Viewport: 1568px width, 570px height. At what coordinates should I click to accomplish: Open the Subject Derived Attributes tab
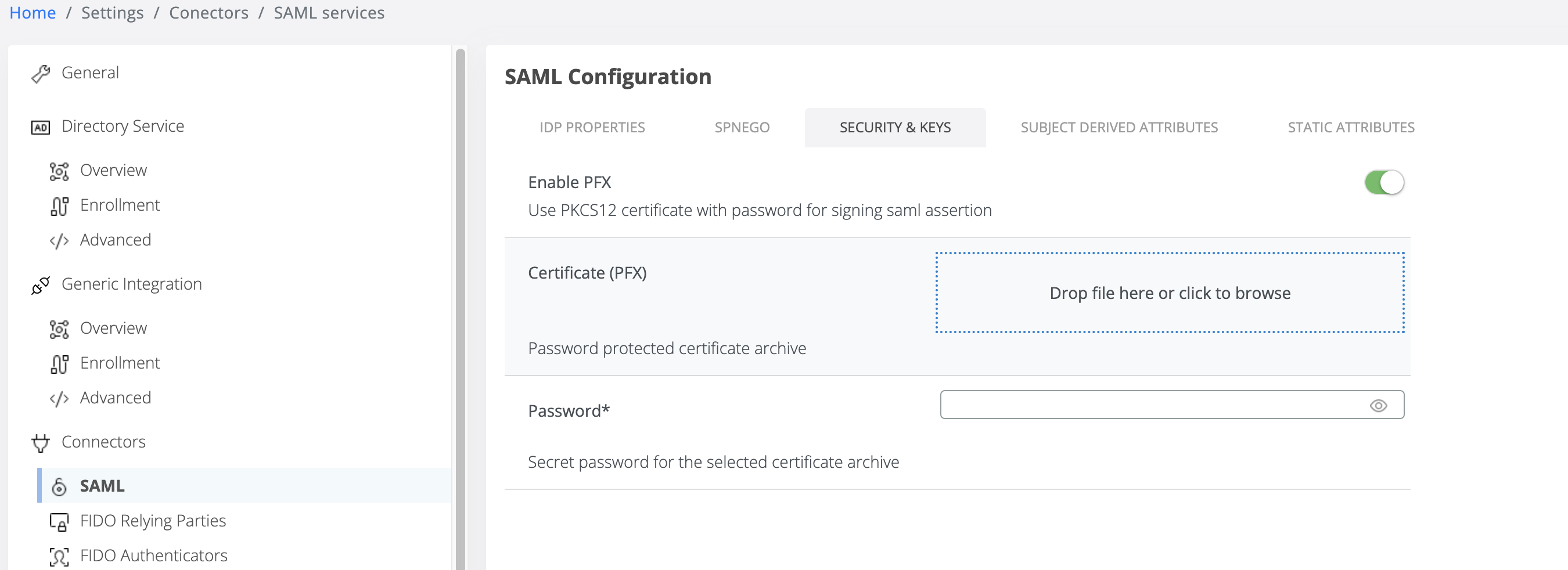pos(1119,128)
